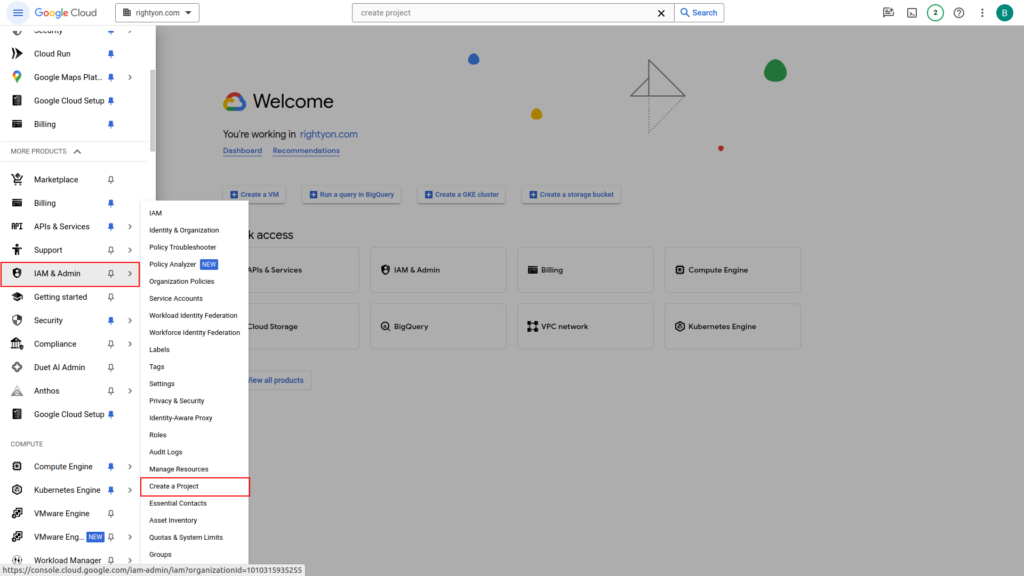This screenshot has height=576, width=1024.
Task: Collapse the MORE PRODUCTS section
Action: [77, 152]
